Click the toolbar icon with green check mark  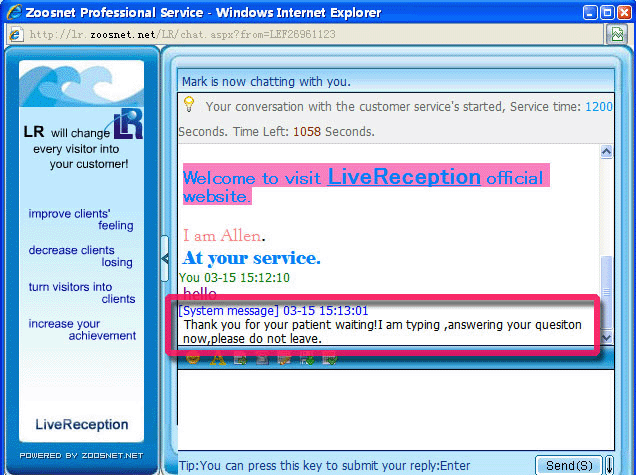[330, 359]
